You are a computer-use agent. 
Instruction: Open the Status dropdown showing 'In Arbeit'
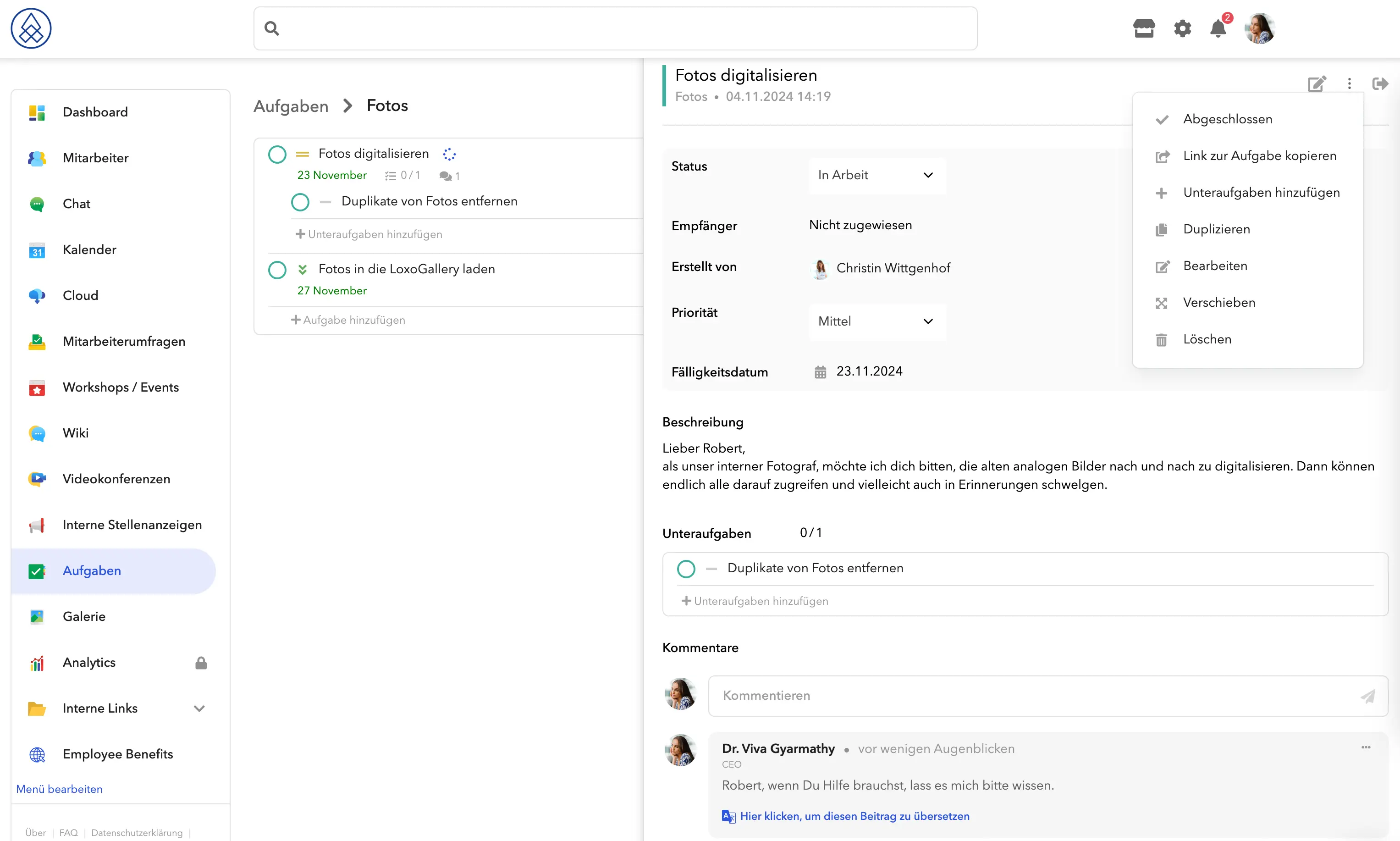(x=877, y=176)
